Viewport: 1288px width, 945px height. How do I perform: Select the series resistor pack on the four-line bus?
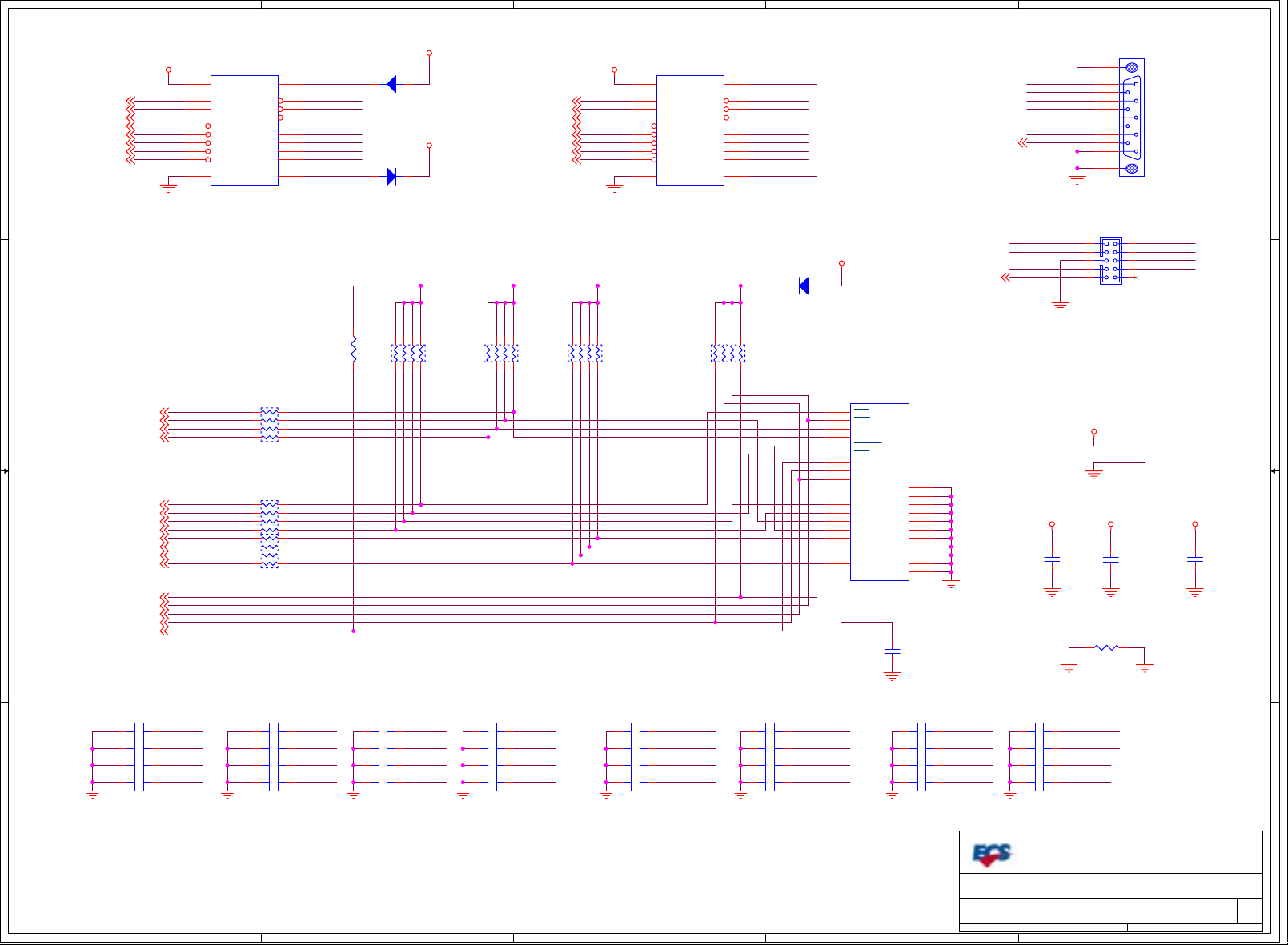tap(270, 425)
